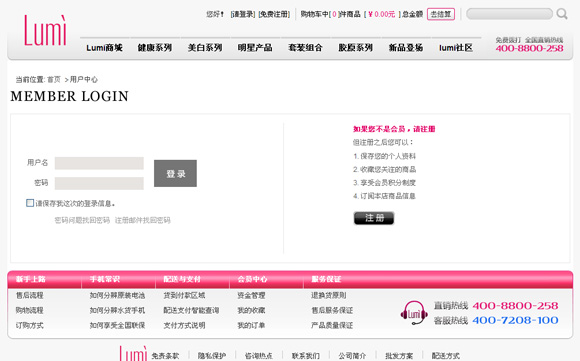Open the 货到付款区域 link
This screenshot has width=580, height=361.
pyautogui.click(x=184, y=296)
